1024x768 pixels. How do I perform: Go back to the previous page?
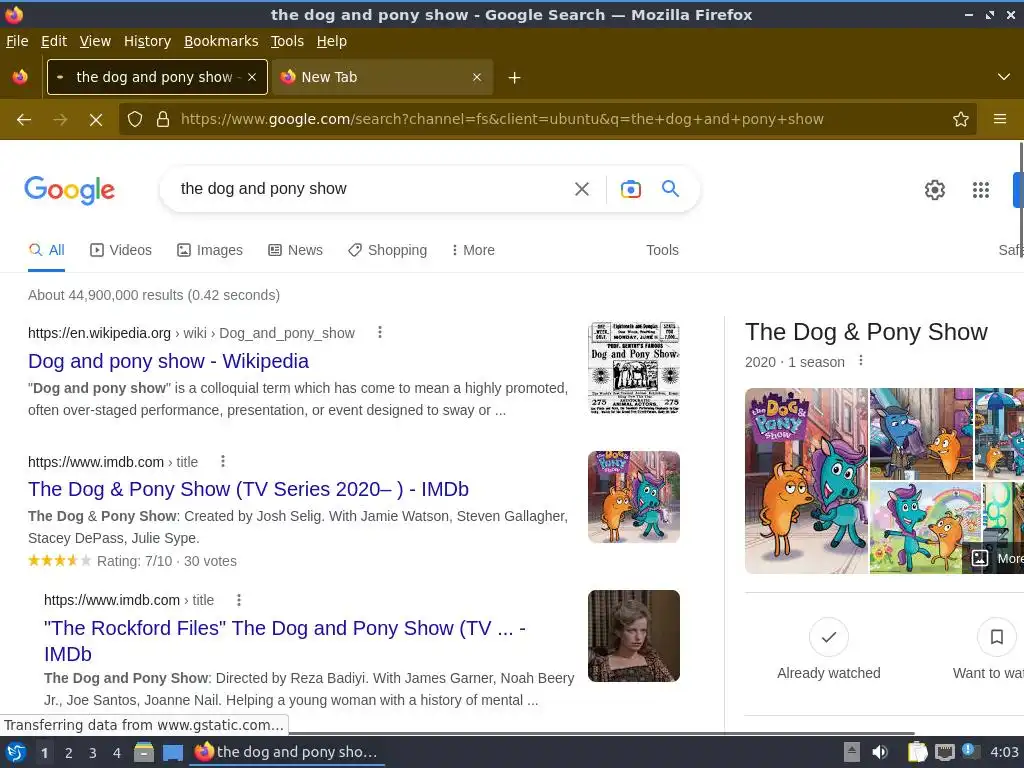pos(24,120)
